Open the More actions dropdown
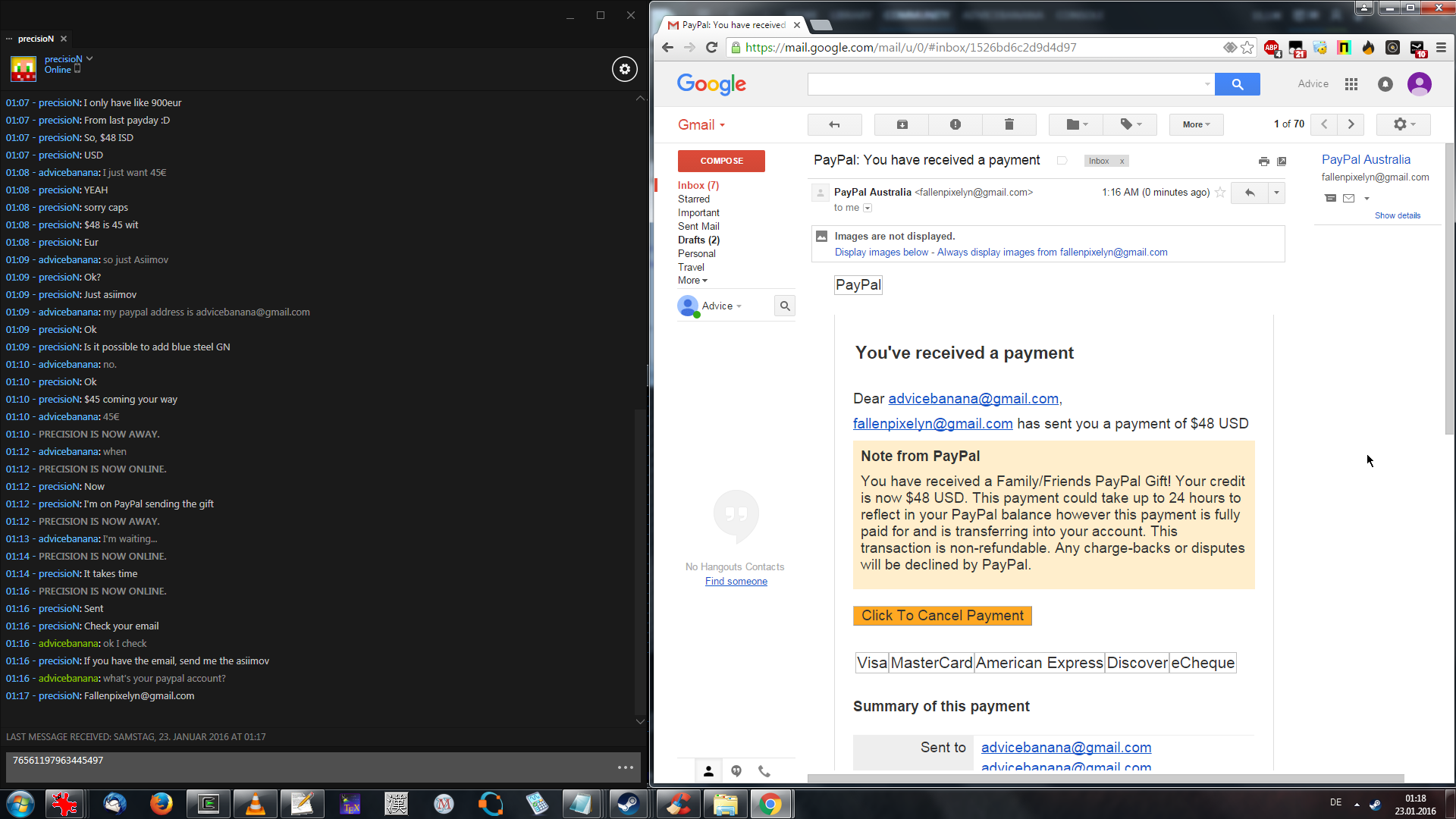This screenshot has width=1456, height=819. pyautogui.click(x=1196, y=124)
